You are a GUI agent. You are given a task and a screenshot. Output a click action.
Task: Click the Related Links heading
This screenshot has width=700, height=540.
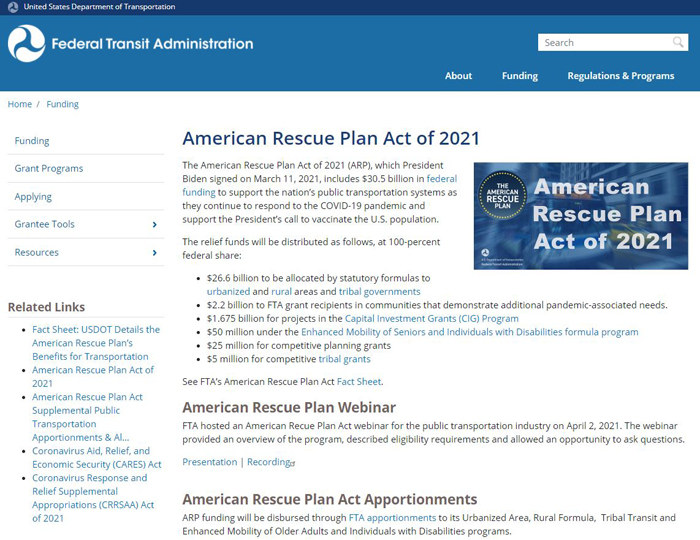click(x=46, y=307)
